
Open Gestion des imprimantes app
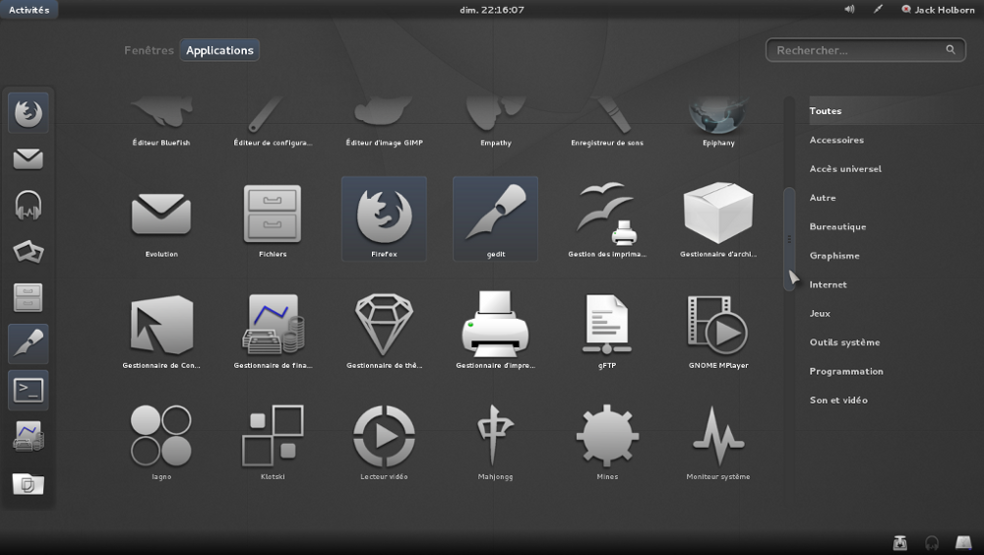pos(607,219)
